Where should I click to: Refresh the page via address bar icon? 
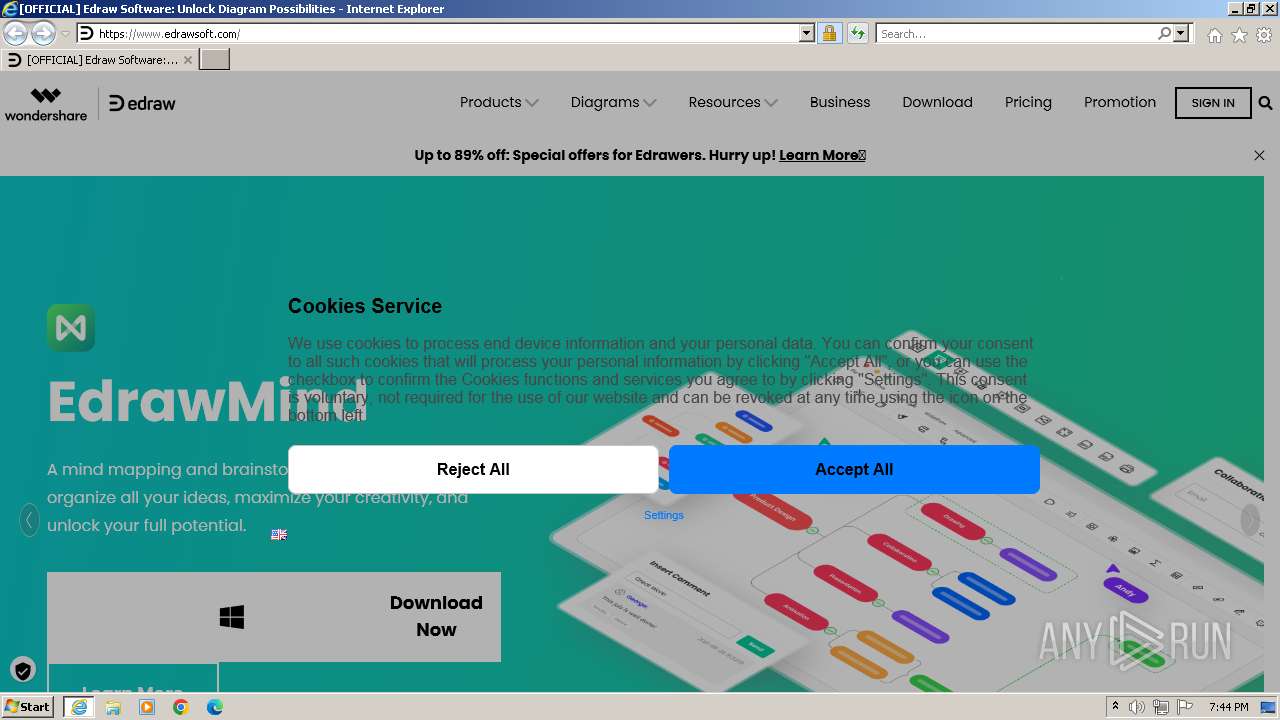[857, 33]
